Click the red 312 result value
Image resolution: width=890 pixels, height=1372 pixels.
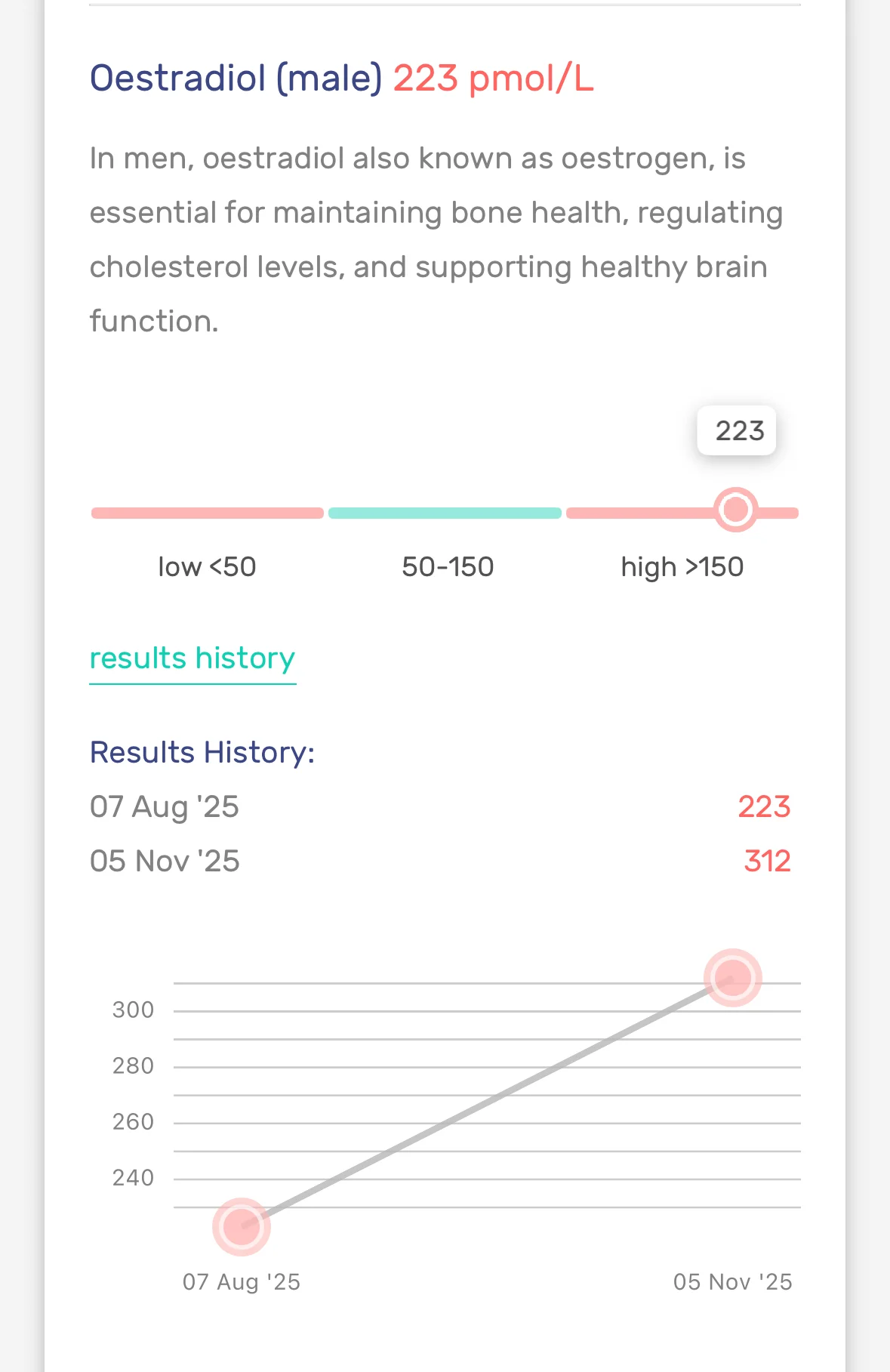(x=767, y=862)
